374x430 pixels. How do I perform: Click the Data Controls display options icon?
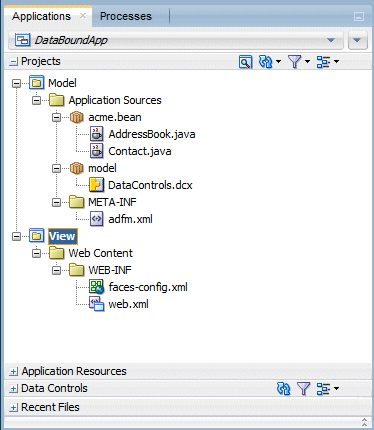pyautogui.click(x=323, y=389)
